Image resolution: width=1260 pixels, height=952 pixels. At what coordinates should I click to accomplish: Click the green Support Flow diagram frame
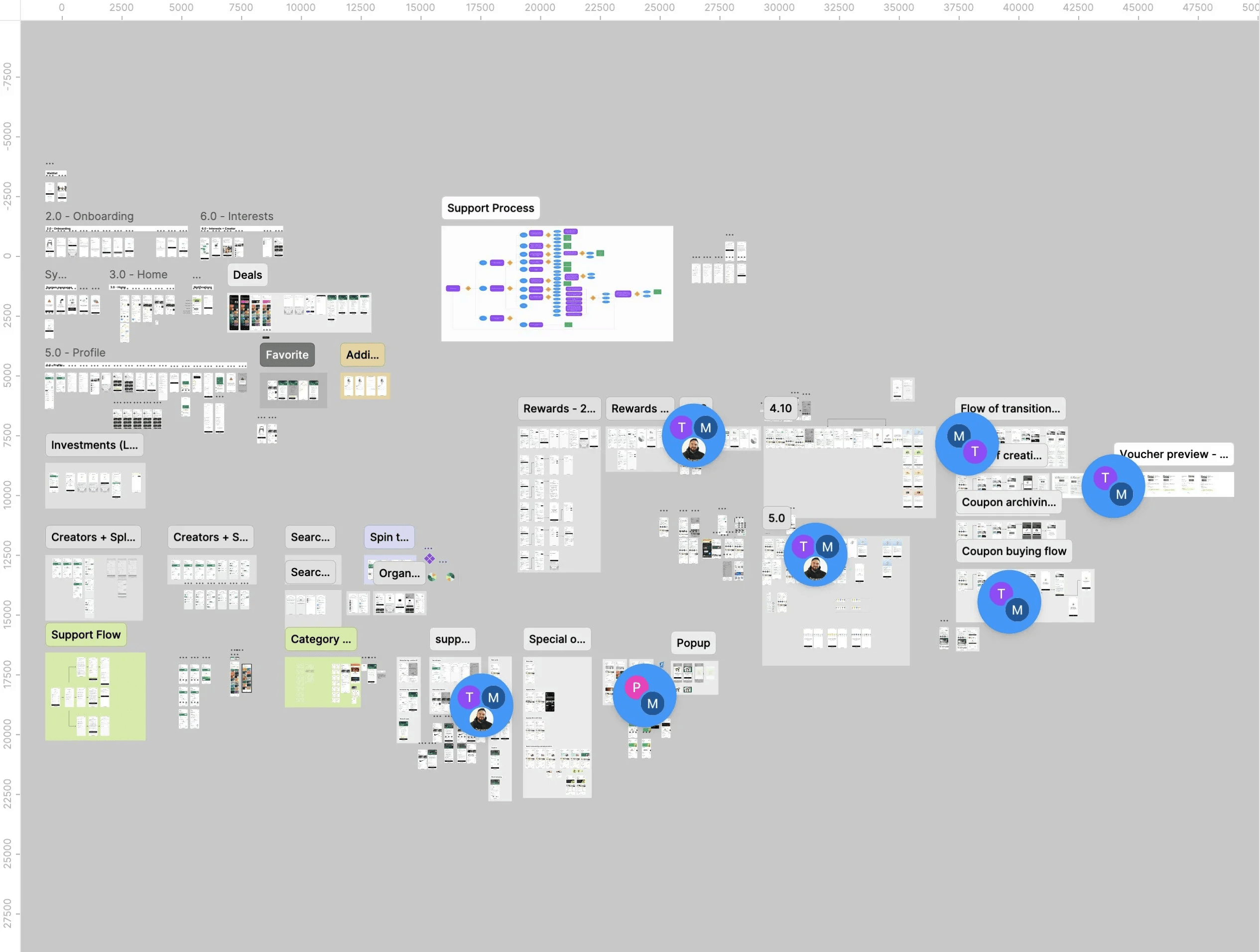(95, 697)
